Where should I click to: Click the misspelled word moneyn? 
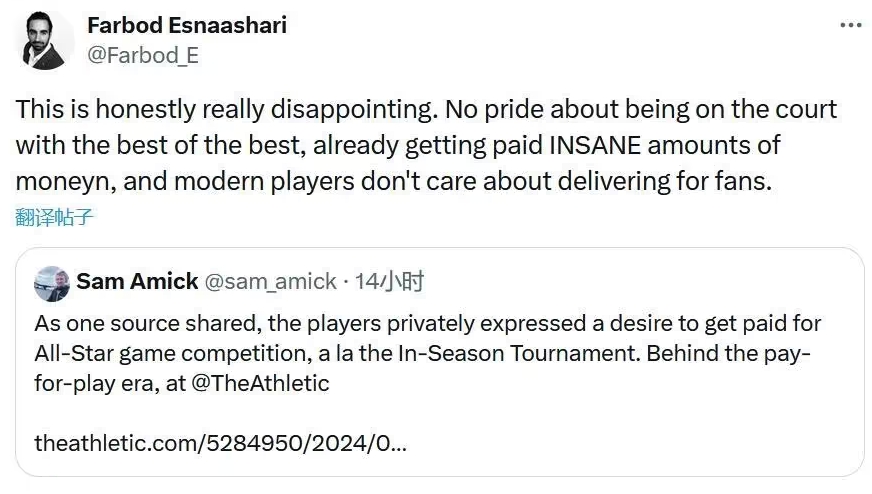pos(66,182)
